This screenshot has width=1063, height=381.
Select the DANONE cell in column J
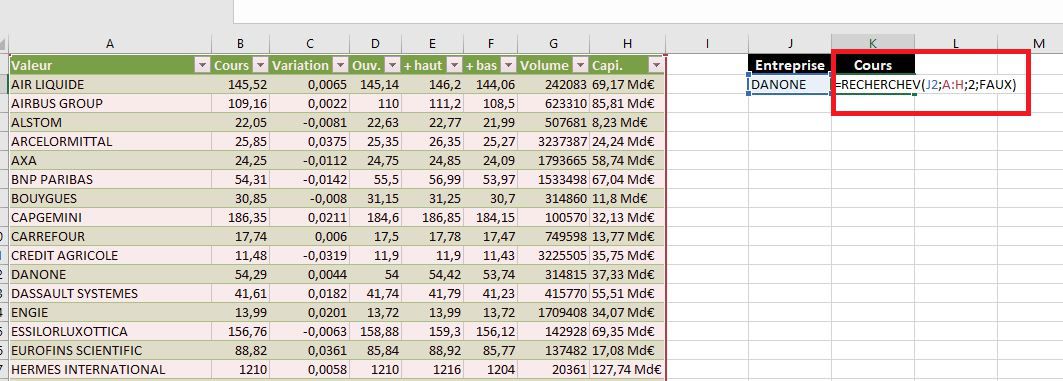point(790,85)
